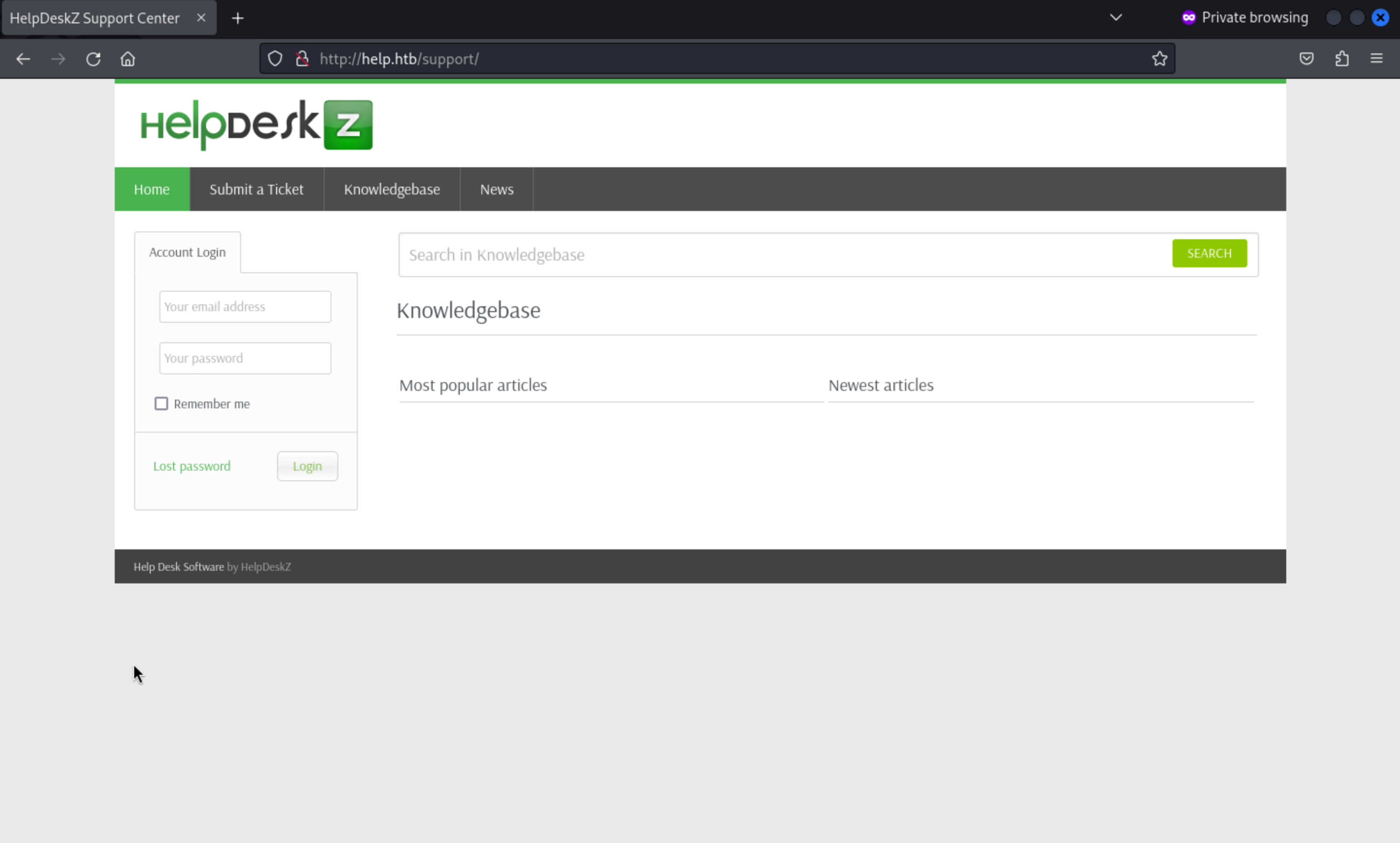This screenshot has width=1400, height=843.
Task: Click the insecure connection padlock icon
Action: pos(302,58)
